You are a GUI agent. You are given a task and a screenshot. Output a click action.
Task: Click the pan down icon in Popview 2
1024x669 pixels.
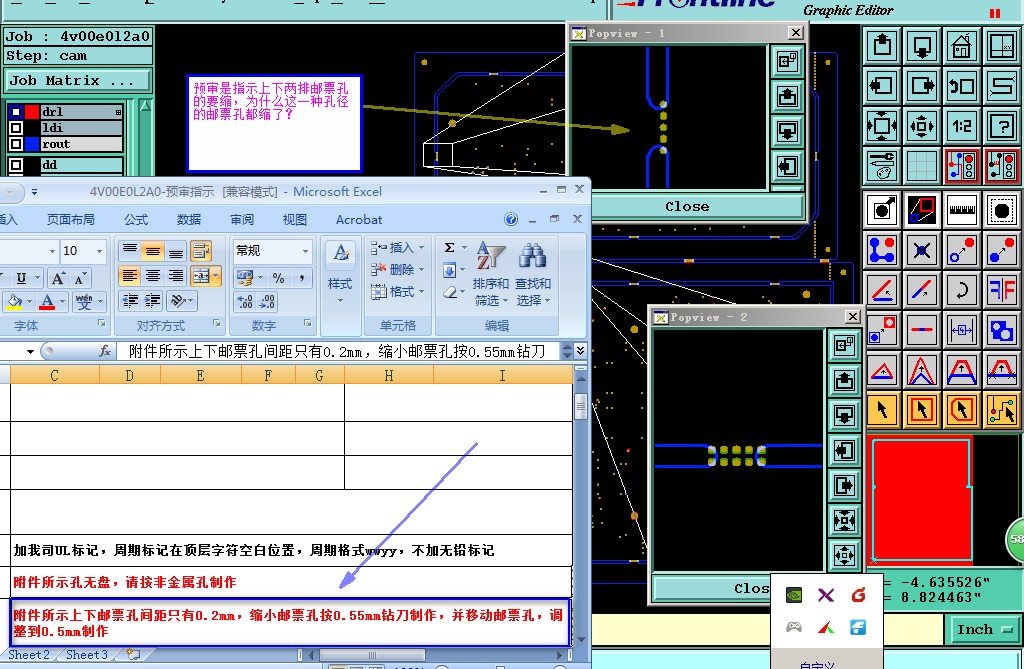click(x=844, y=416)
